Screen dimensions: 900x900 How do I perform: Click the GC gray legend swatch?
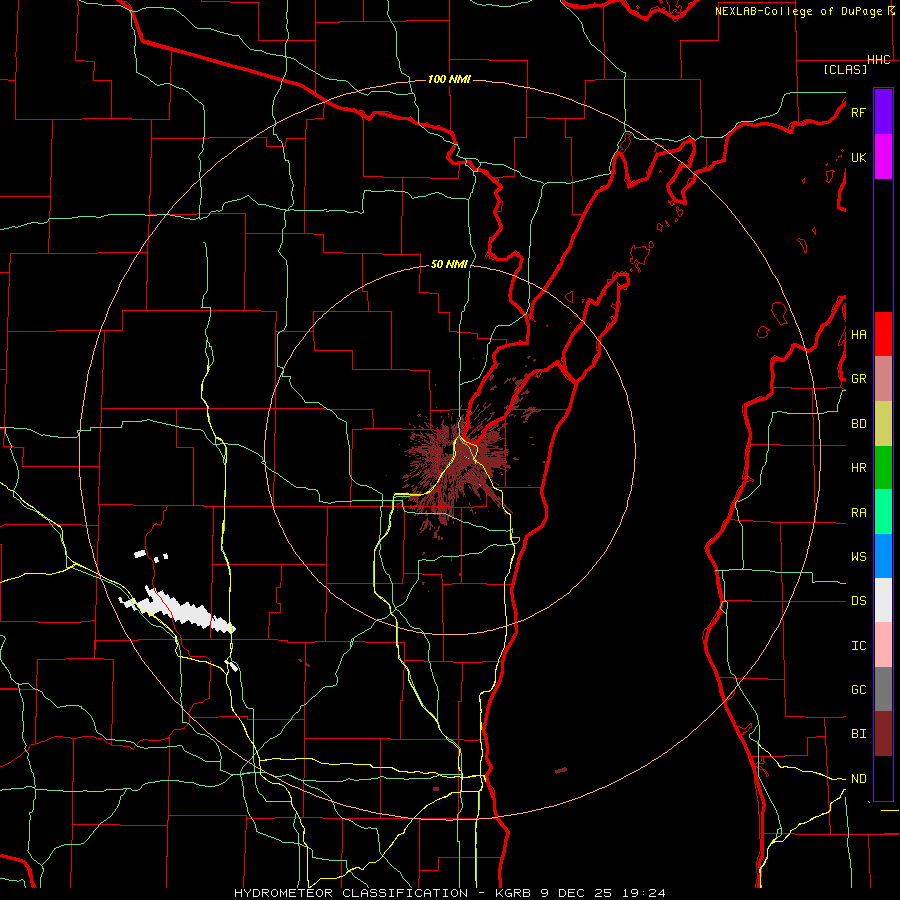click(883, 689)
